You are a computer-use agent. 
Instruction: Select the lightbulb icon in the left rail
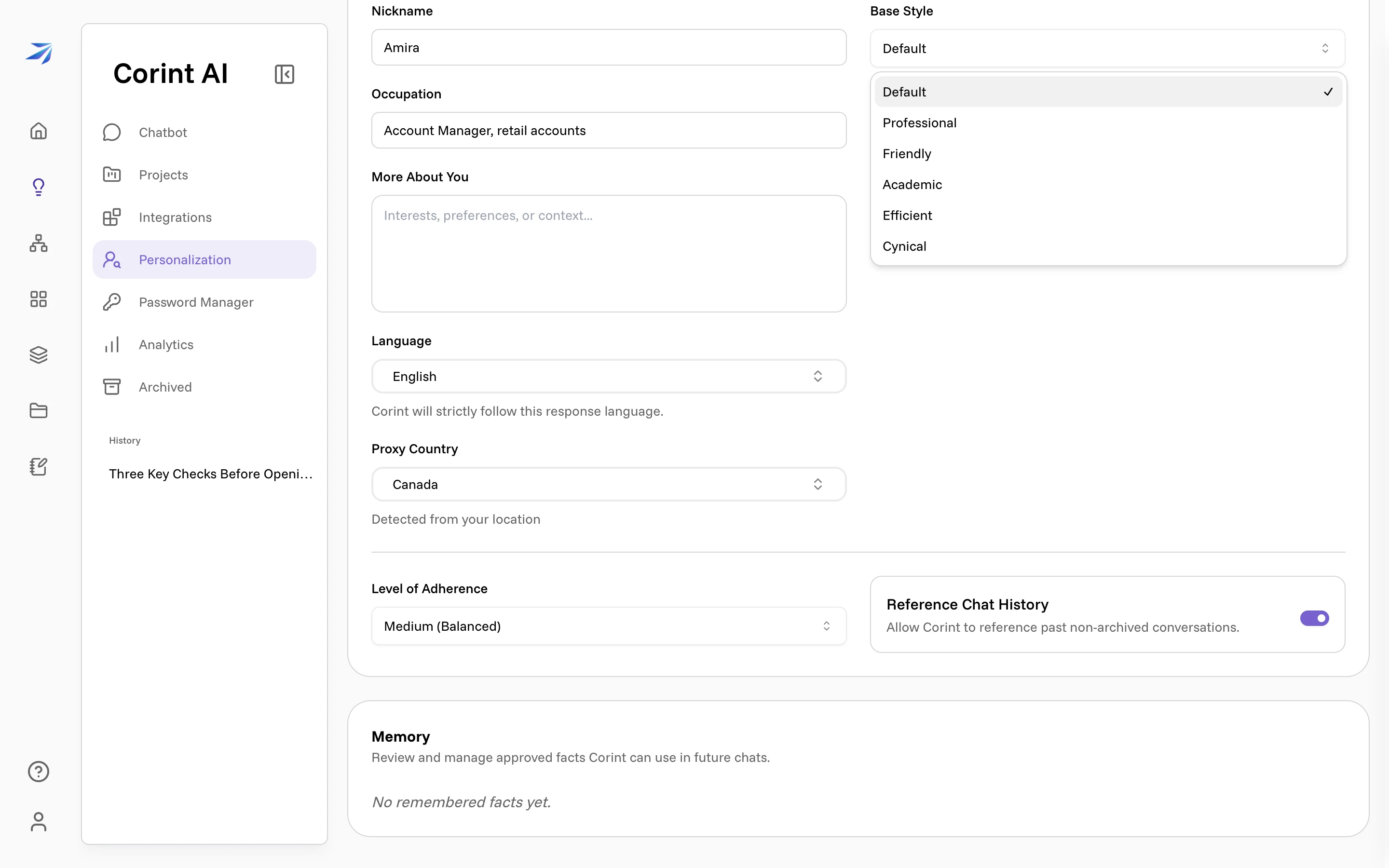39,187
